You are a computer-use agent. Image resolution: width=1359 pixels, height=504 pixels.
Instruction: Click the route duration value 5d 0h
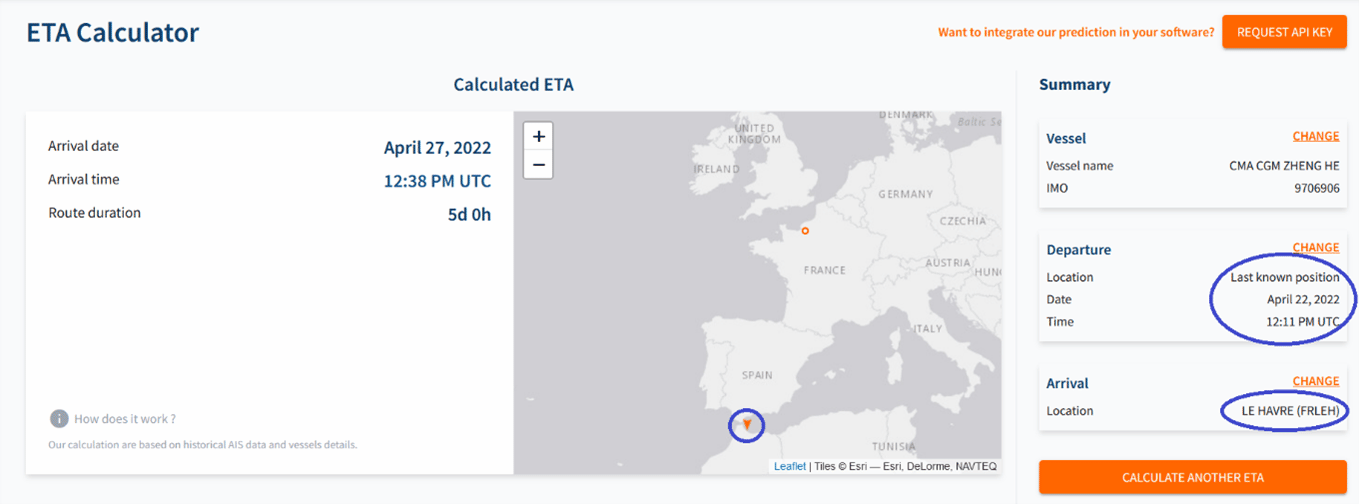click(469, 214)
